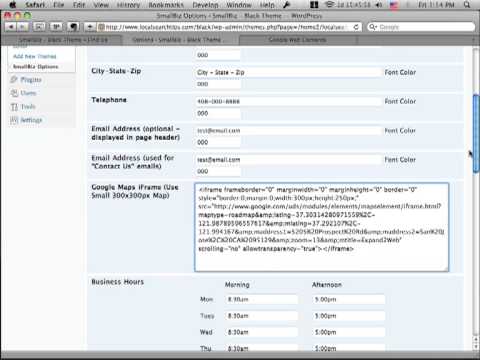
Task: Click inside Google Maps iFrame textarea
Action: pos(322,227)
